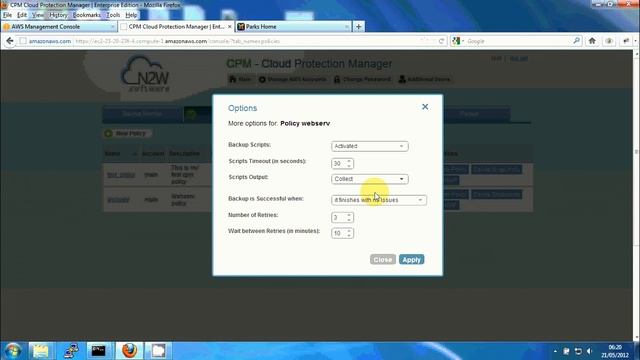Click the search magnifier icon
Screen dimensions: 640x360
tap(576, 41)
